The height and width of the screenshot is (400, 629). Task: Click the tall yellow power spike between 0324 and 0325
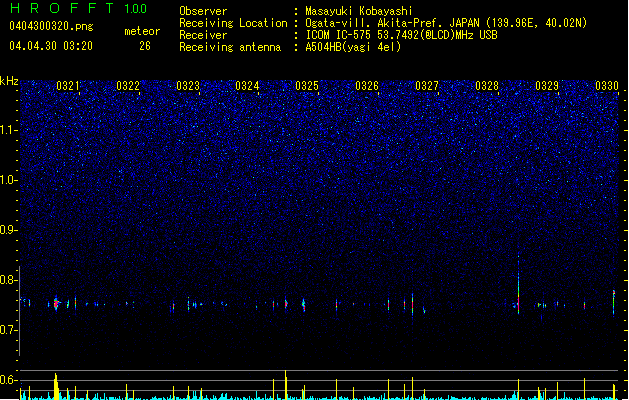pyautogui.click(x=286, y=385)
